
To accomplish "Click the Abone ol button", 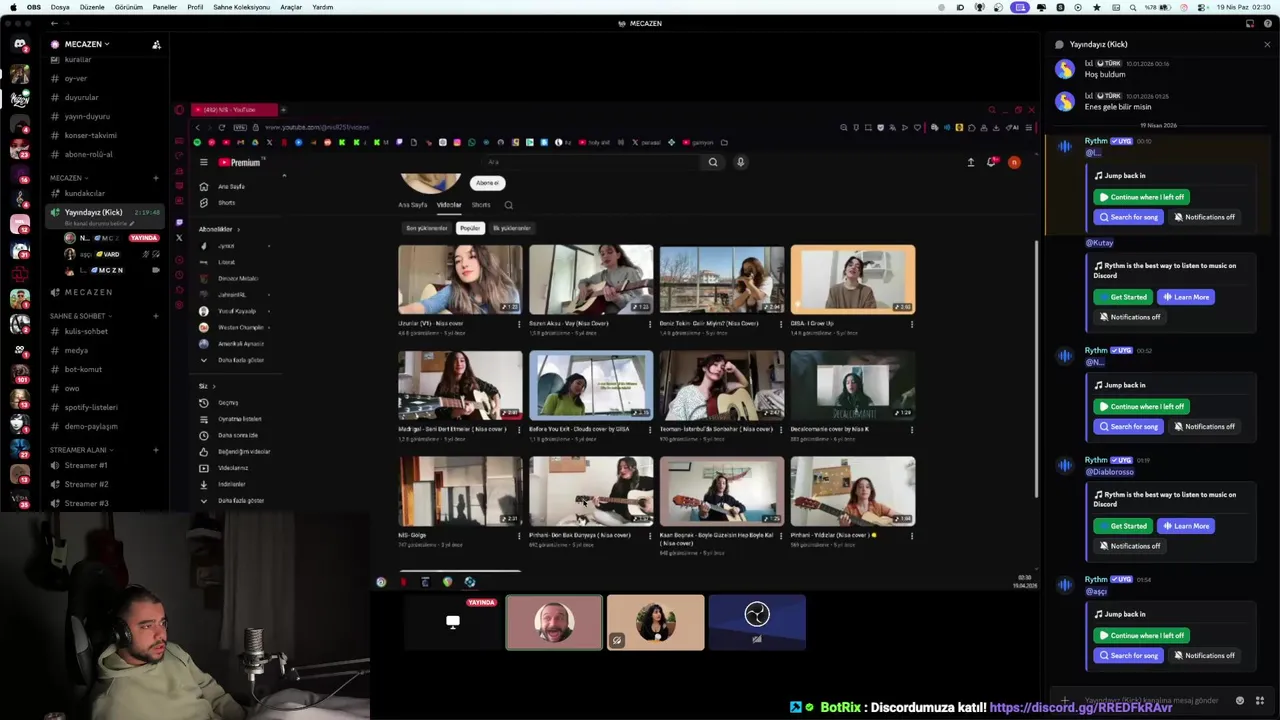I will point(487,183).
